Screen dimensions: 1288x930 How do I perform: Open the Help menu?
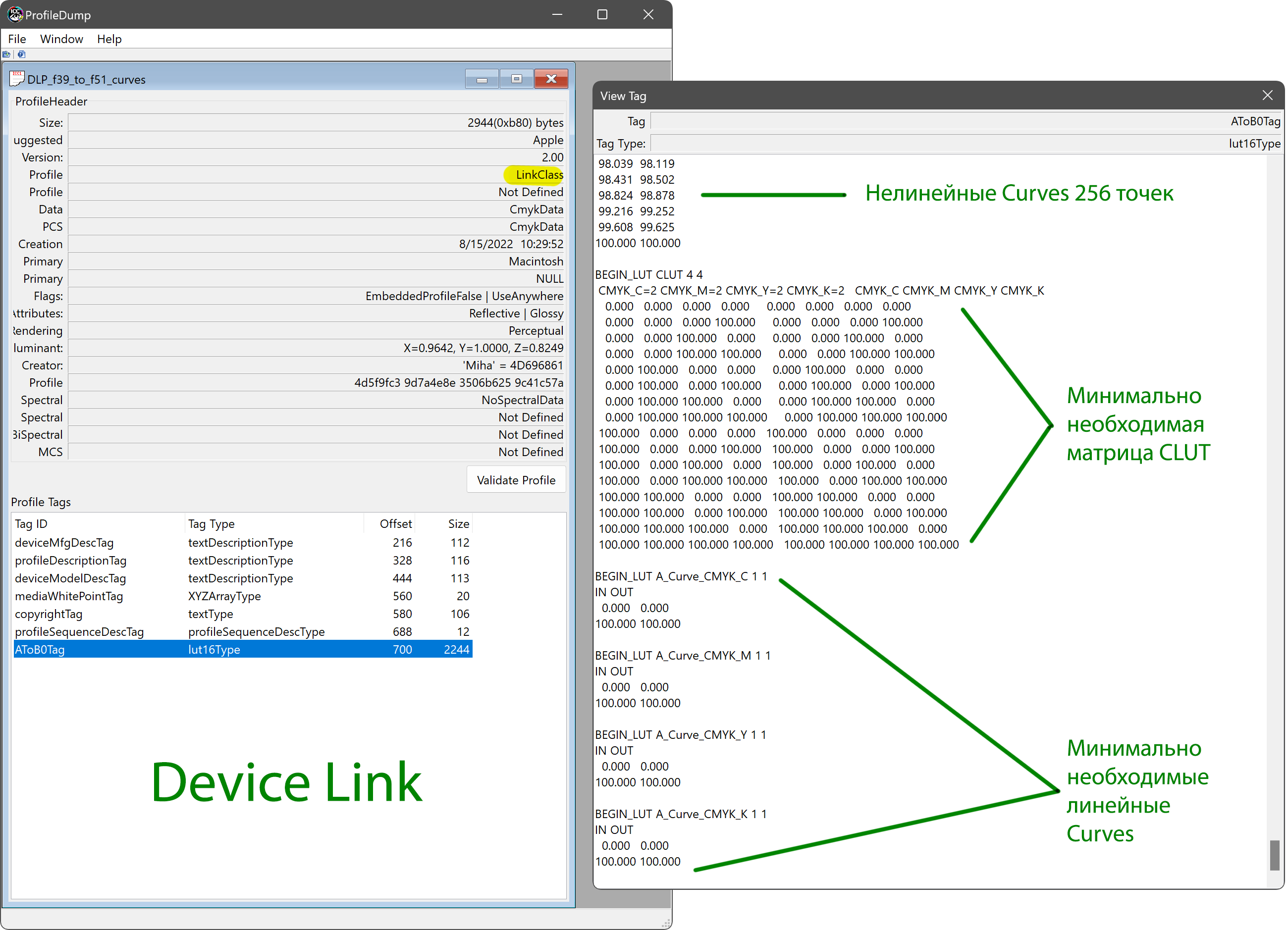pyautogui.click(x=109, y=39)
